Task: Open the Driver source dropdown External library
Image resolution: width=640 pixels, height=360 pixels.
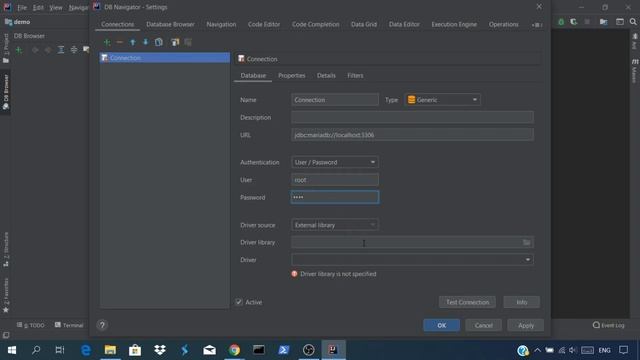Action: tap(335, 225)
